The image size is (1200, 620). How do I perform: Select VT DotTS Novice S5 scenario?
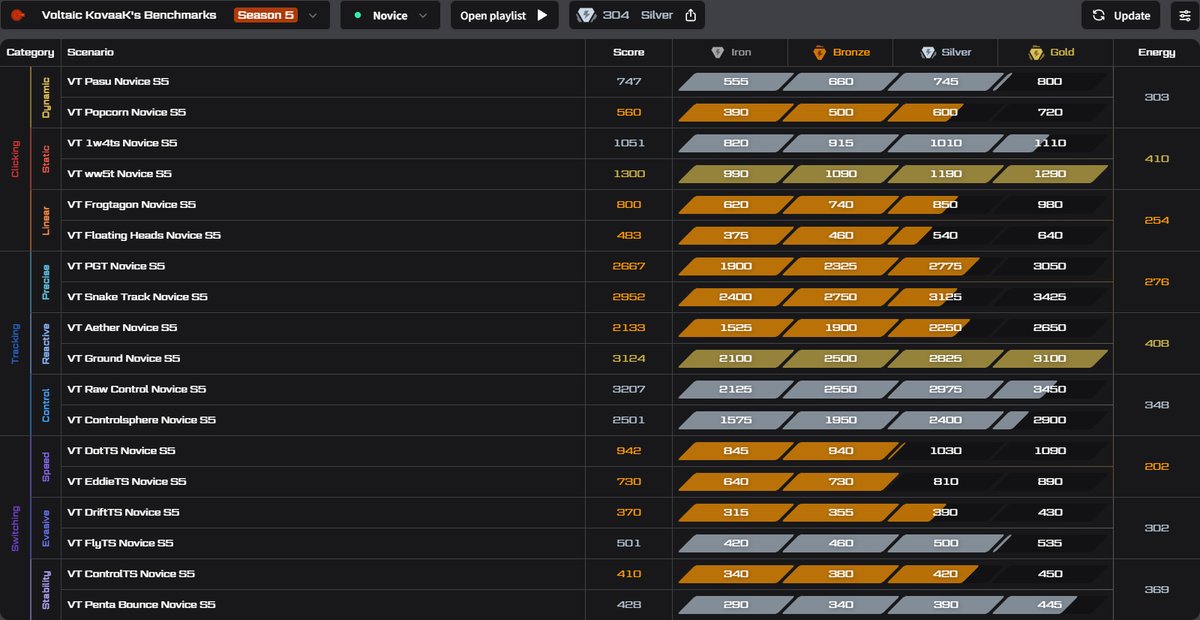coord(121,451)
